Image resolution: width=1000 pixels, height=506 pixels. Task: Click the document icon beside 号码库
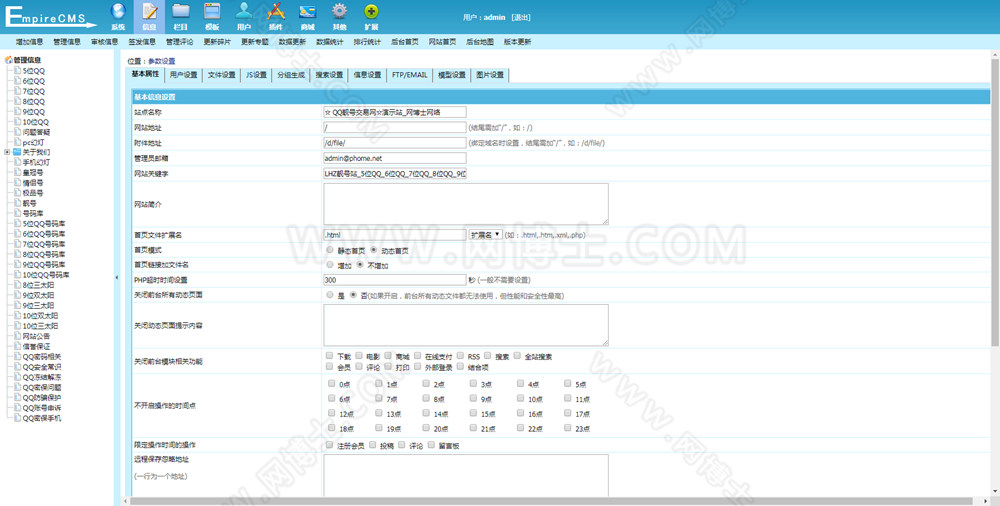click(x=18, y=214)
